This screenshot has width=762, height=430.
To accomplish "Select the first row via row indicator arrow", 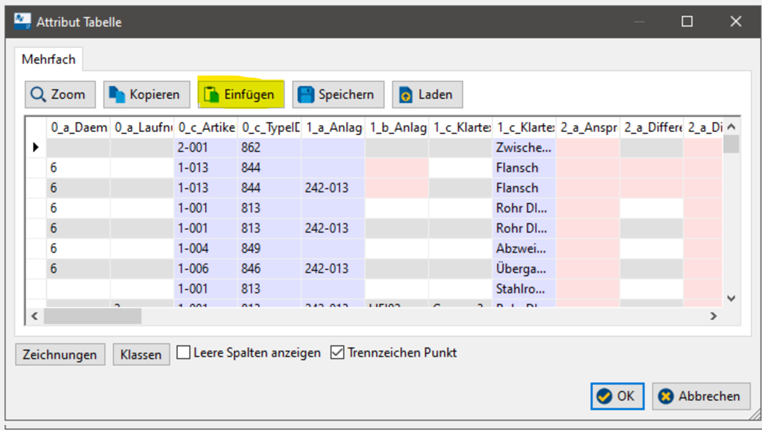I will (x=36, y=147).
